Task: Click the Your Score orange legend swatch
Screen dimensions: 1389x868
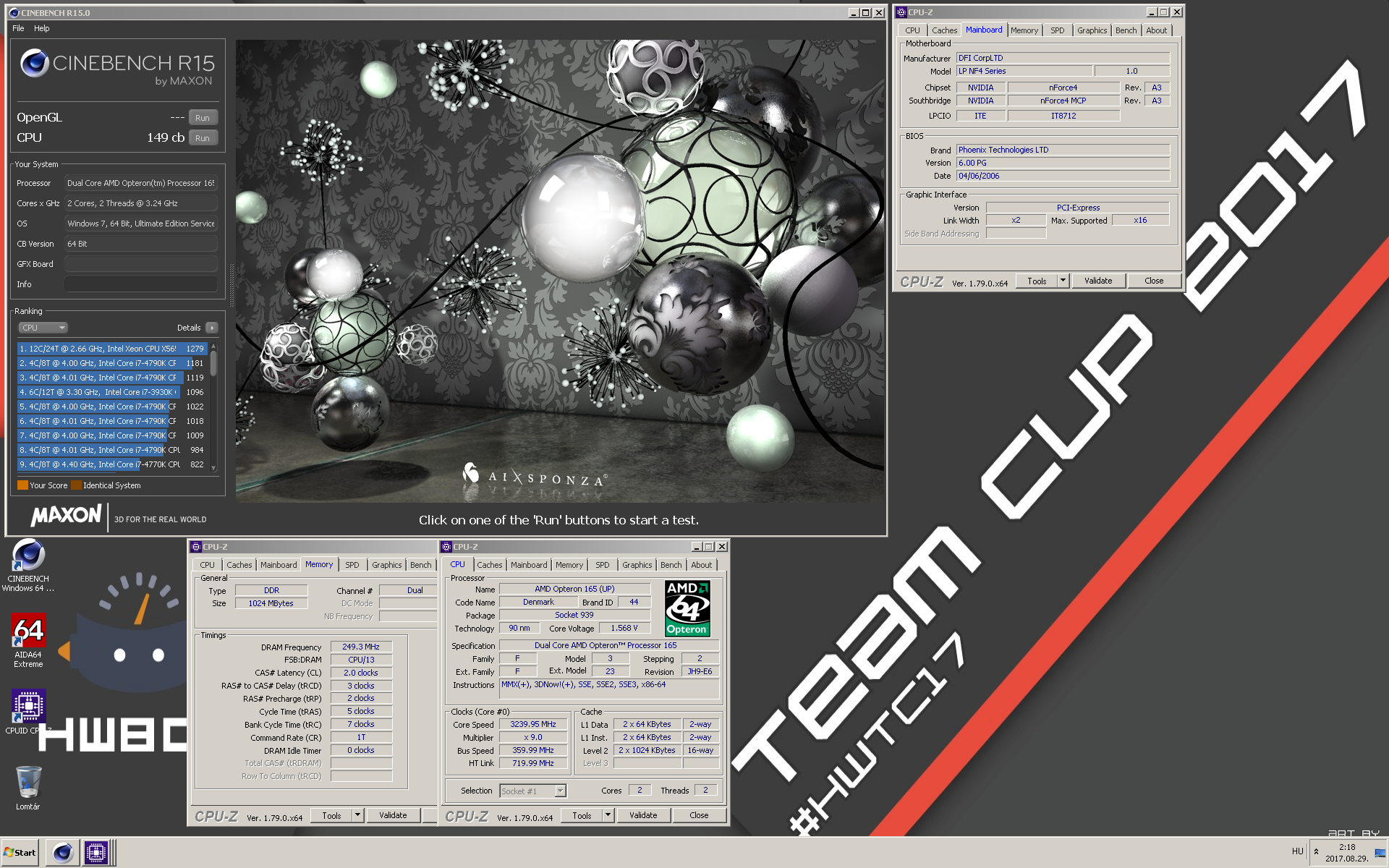Action: click(22, 485)
